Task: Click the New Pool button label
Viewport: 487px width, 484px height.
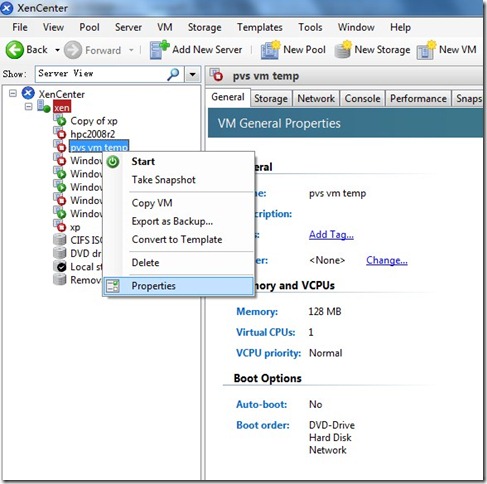Action: click(304, 50)
